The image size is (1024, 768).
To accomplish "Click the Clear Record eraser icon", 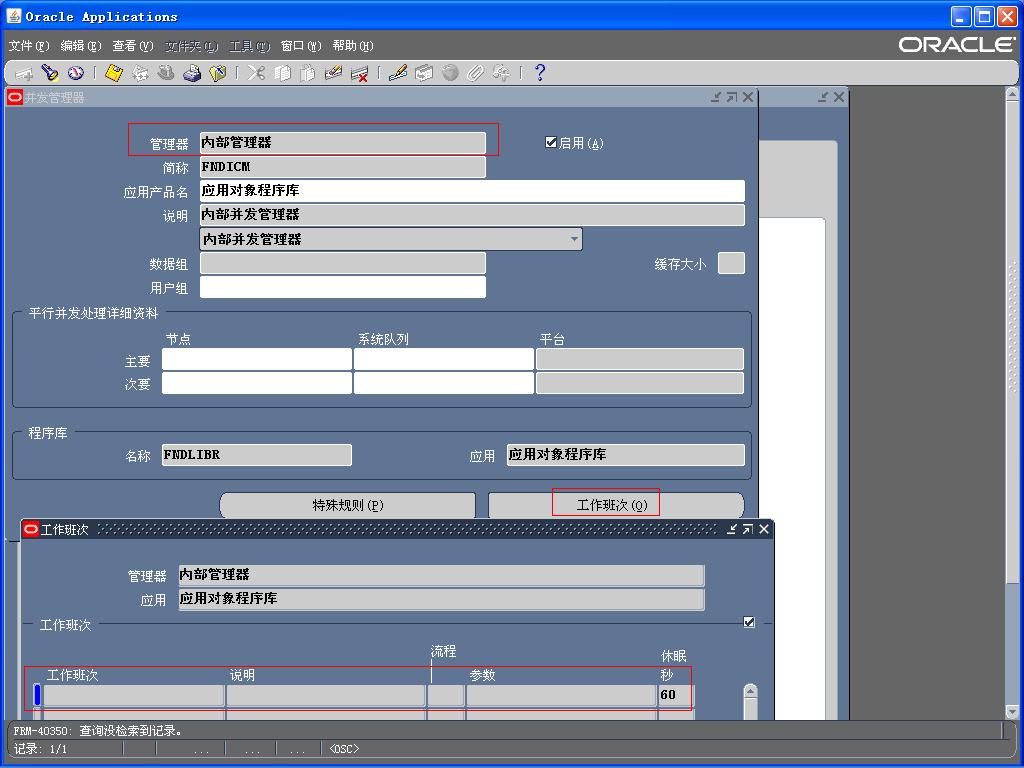I will coord(333,73).
